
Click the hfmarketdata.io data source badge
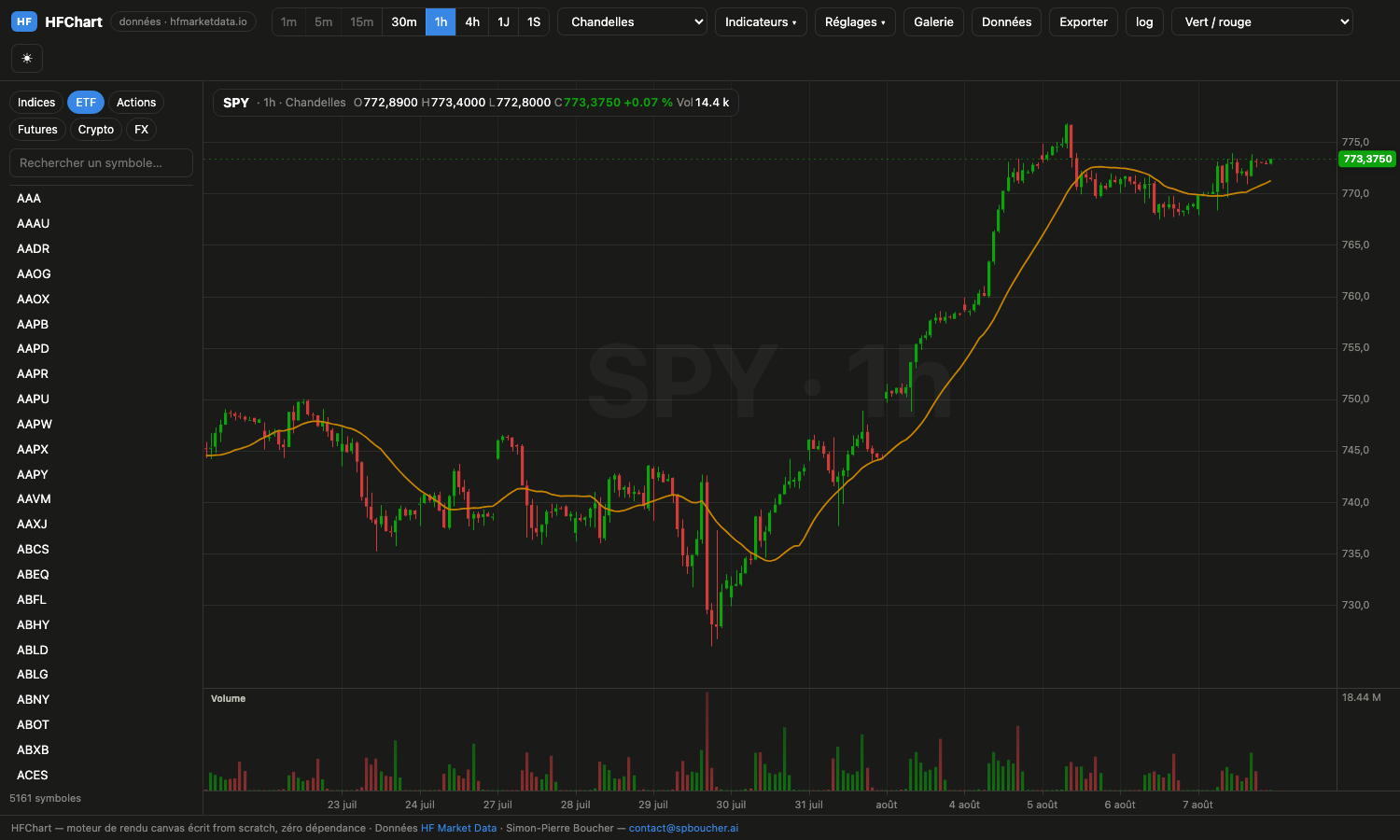click(183, 21)
